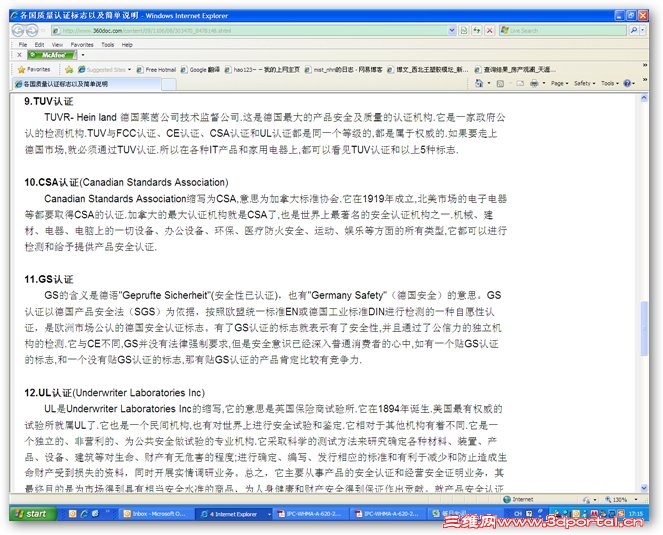Open Internet Explorer quick launch icon
663x535 pixels.
[84, 513]
